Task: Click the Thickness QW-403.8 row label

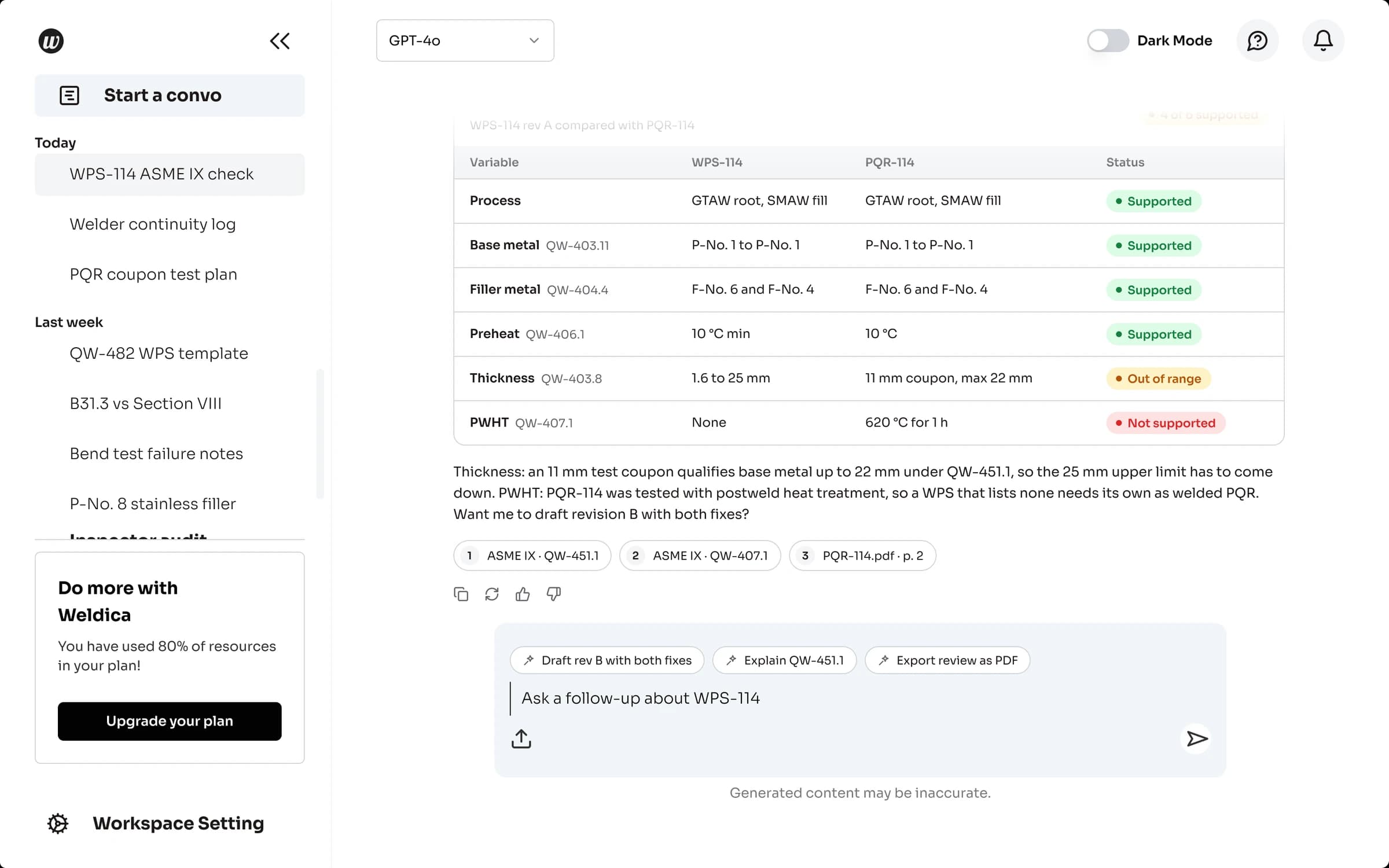Action: pyautogui.click(x=535, y=378)
